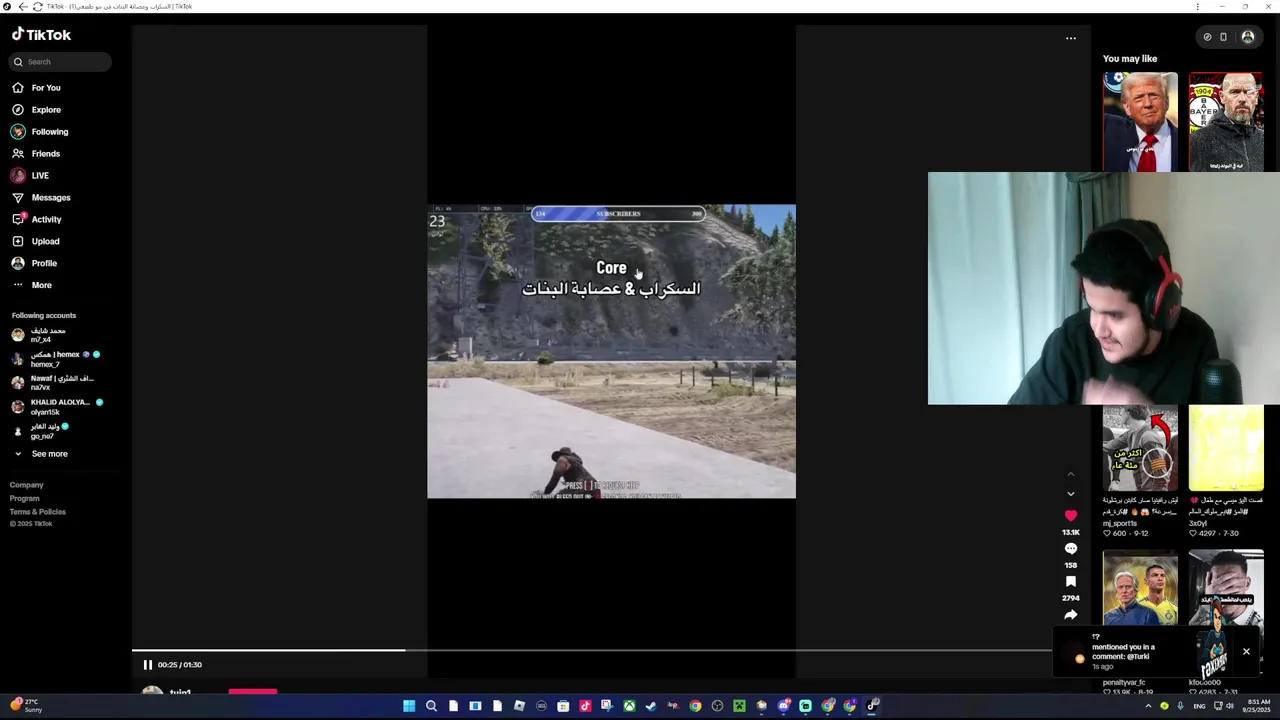Pause the video with the pause button
Viewport: 1280px width, 720px height.
pos(147,665)
